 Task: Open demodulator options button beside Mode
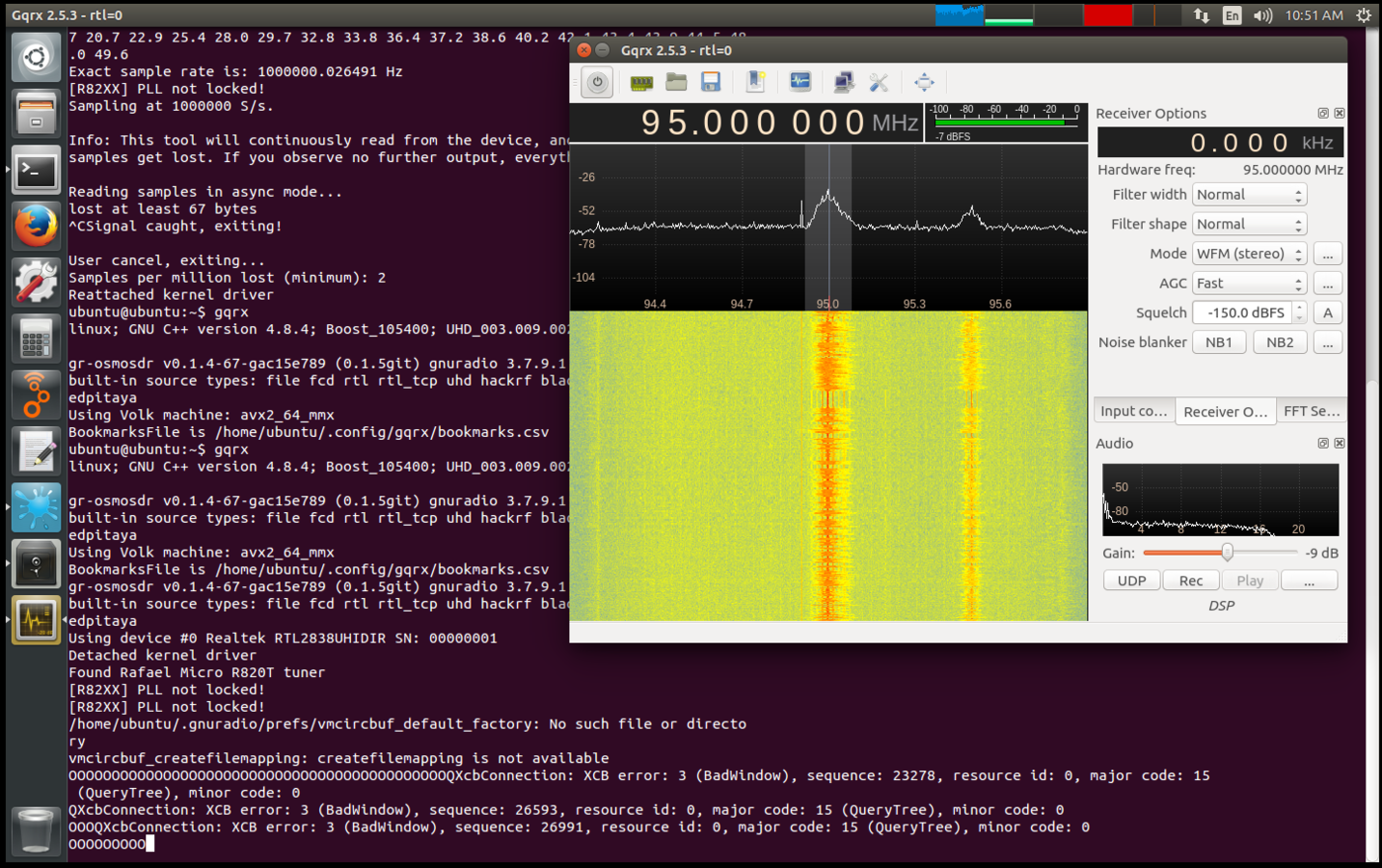click(x=1328, y=254)
